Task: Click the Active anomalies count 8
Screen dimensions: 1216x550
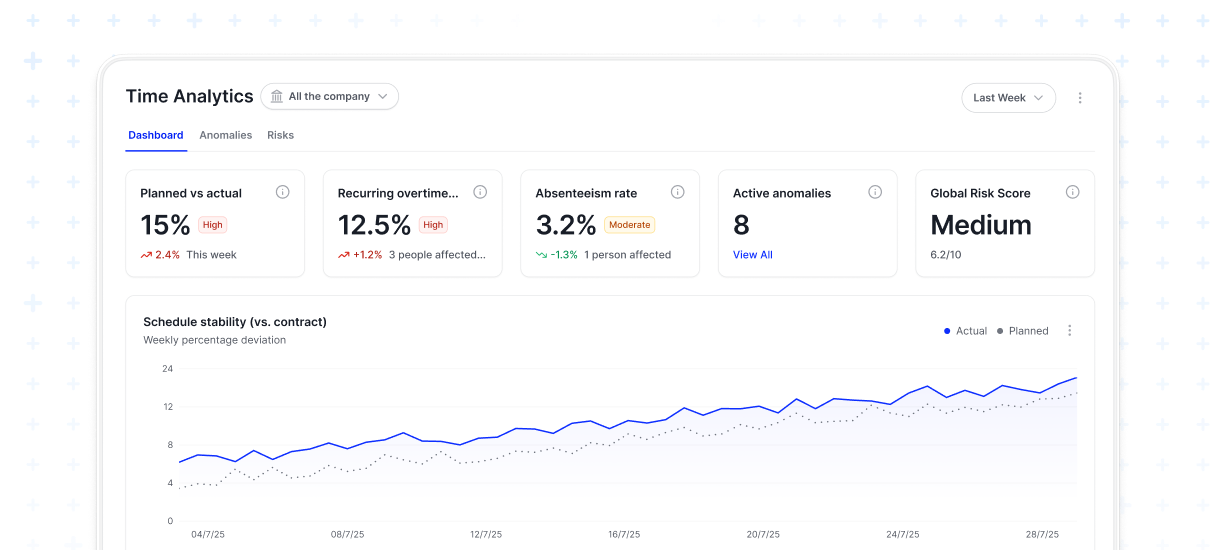Action: 741,225
